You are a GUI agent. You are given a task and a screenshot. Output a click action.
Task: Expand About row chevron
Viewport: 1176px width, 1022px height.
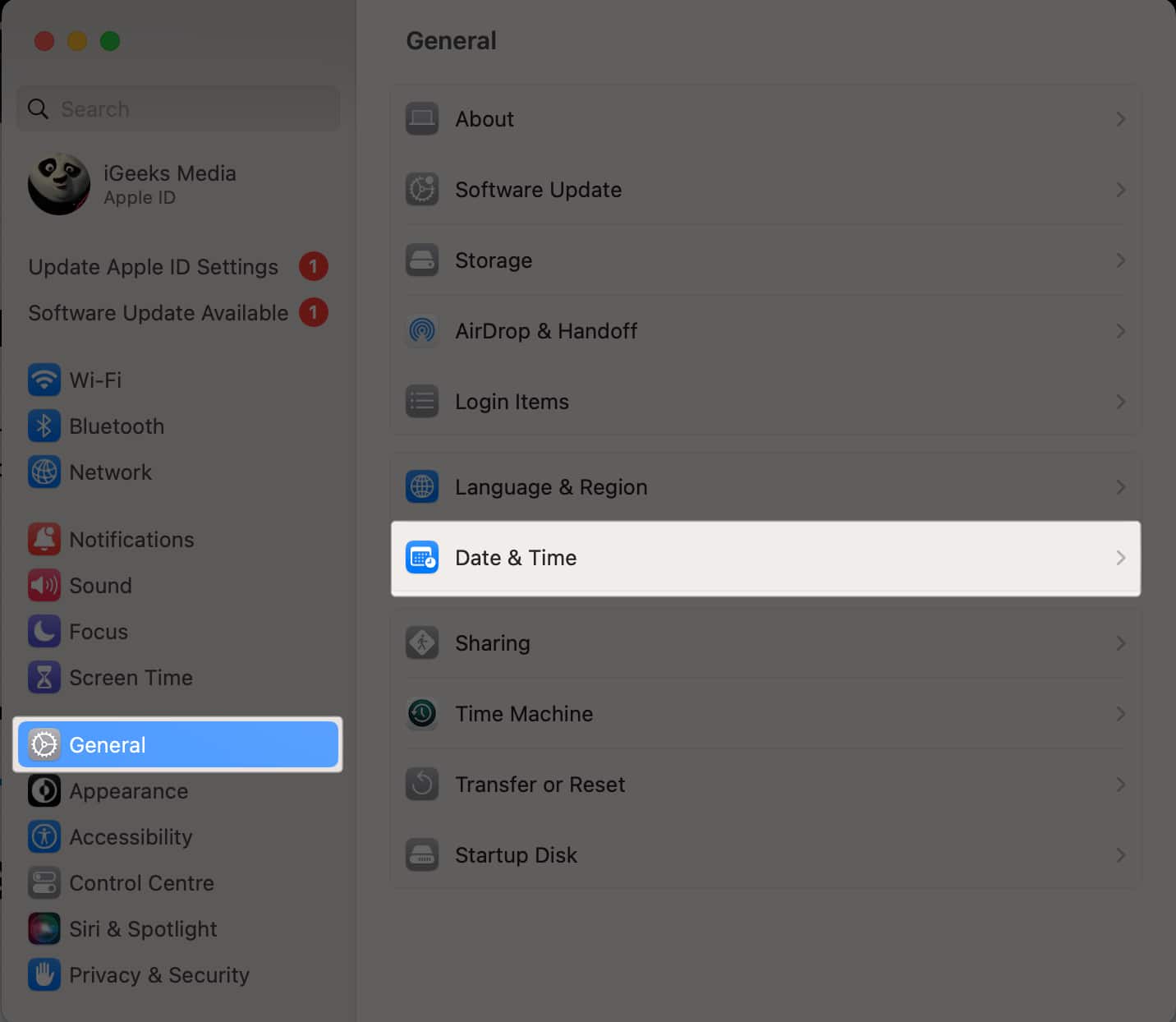tap(1121, 119)
